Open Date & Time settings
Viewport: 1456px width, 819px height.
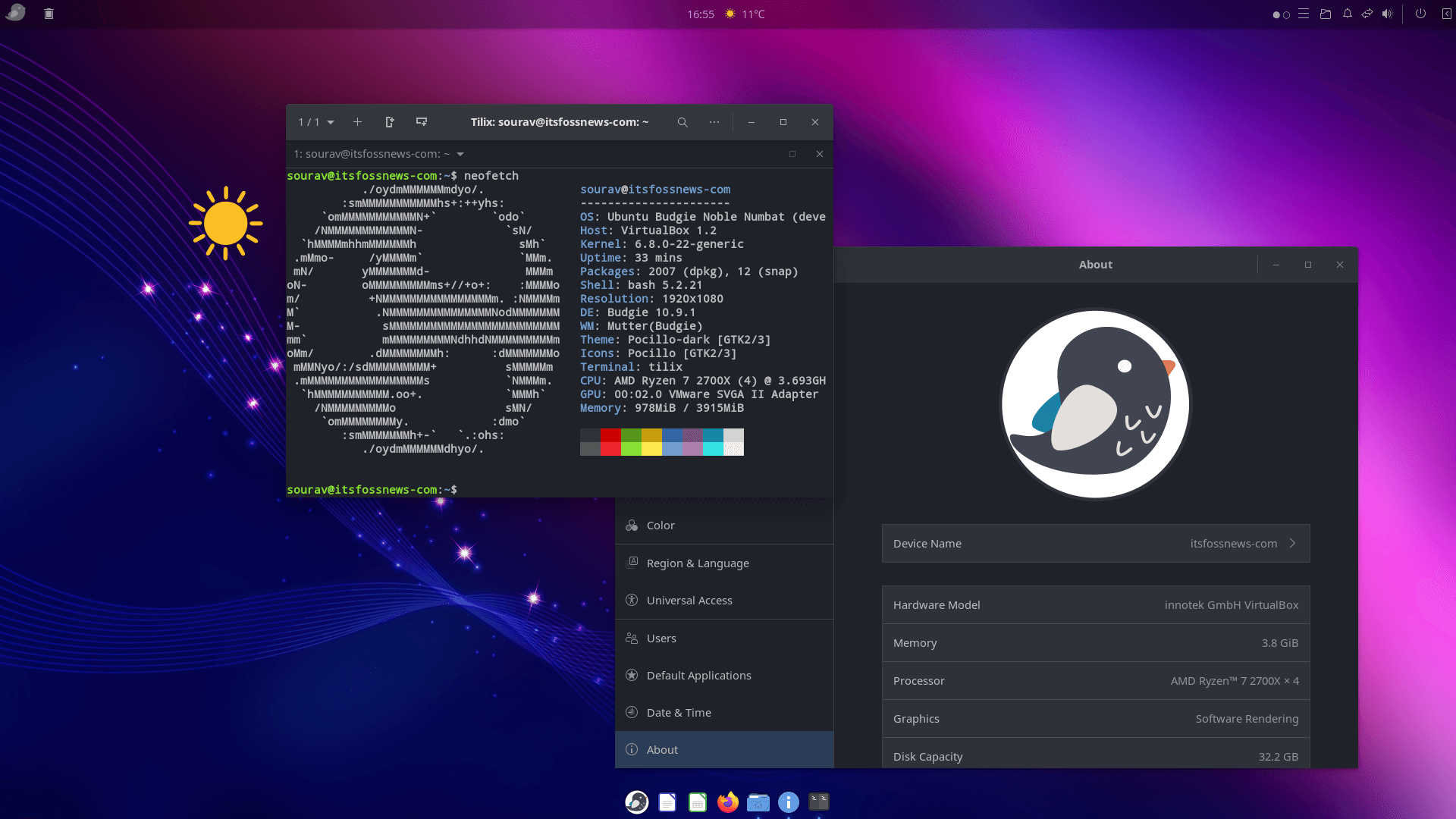coord(678,712)
